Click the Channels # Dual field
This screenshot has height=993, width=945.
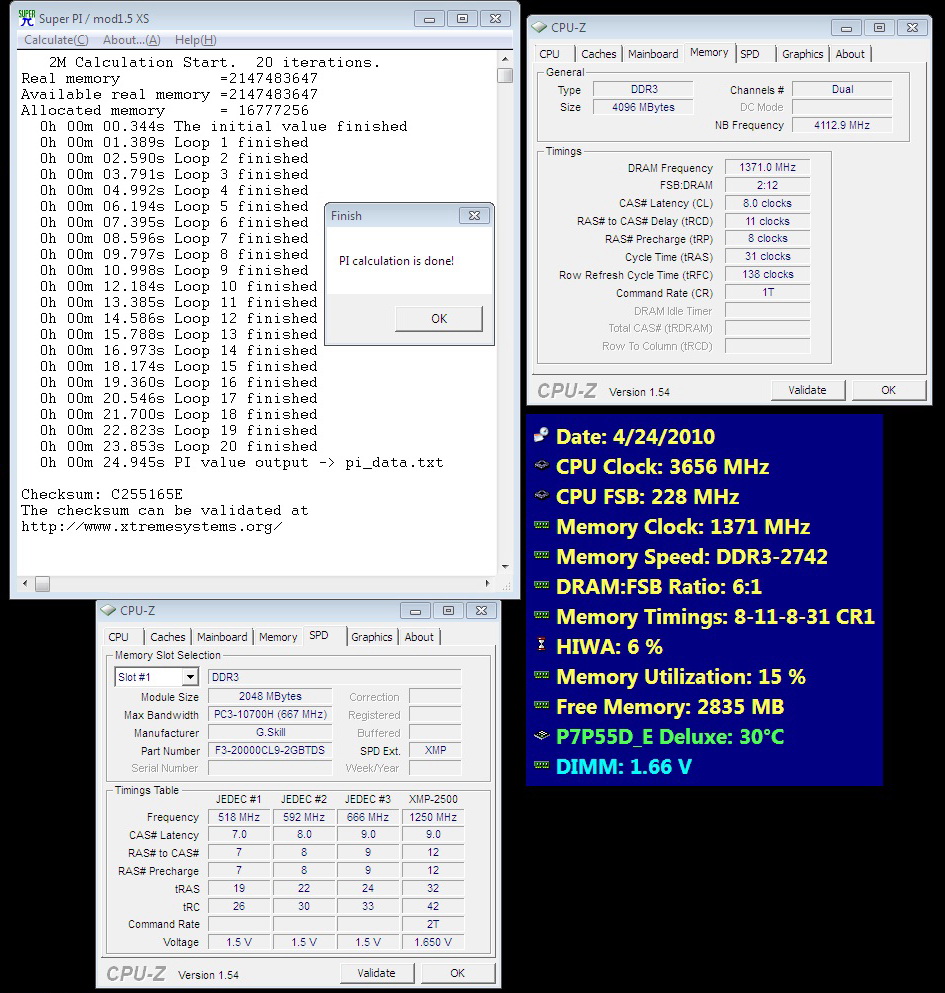(x=842, y=89)
